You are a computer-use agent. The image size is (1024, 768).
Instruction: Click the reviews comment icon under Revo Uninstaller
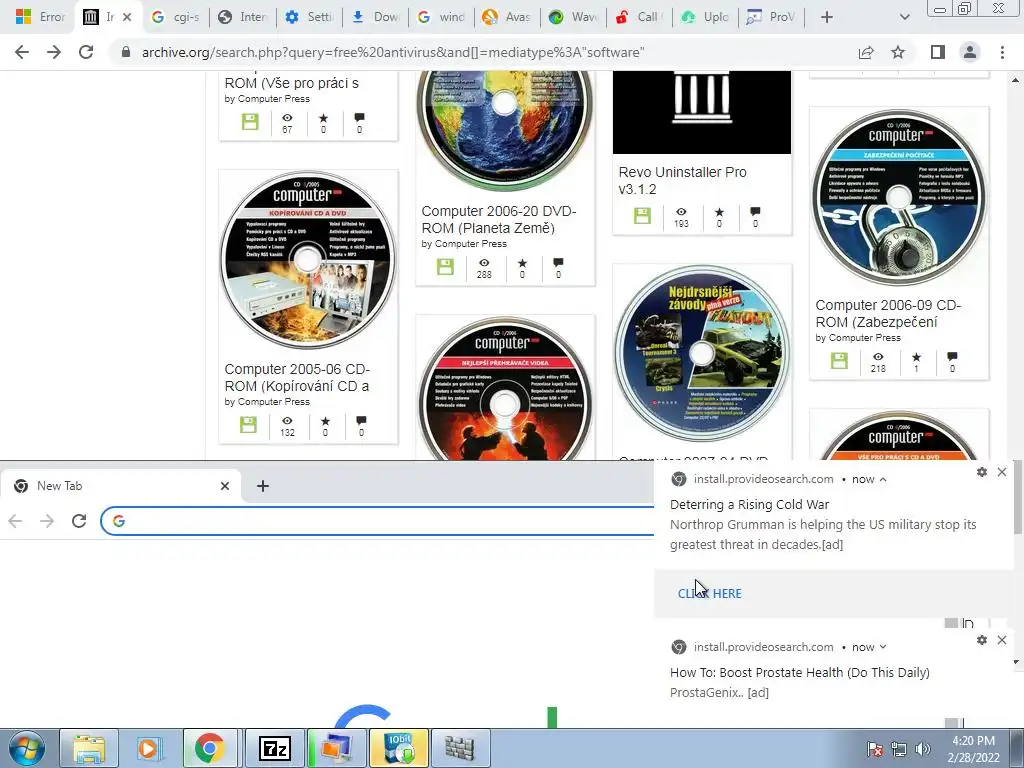755,211
